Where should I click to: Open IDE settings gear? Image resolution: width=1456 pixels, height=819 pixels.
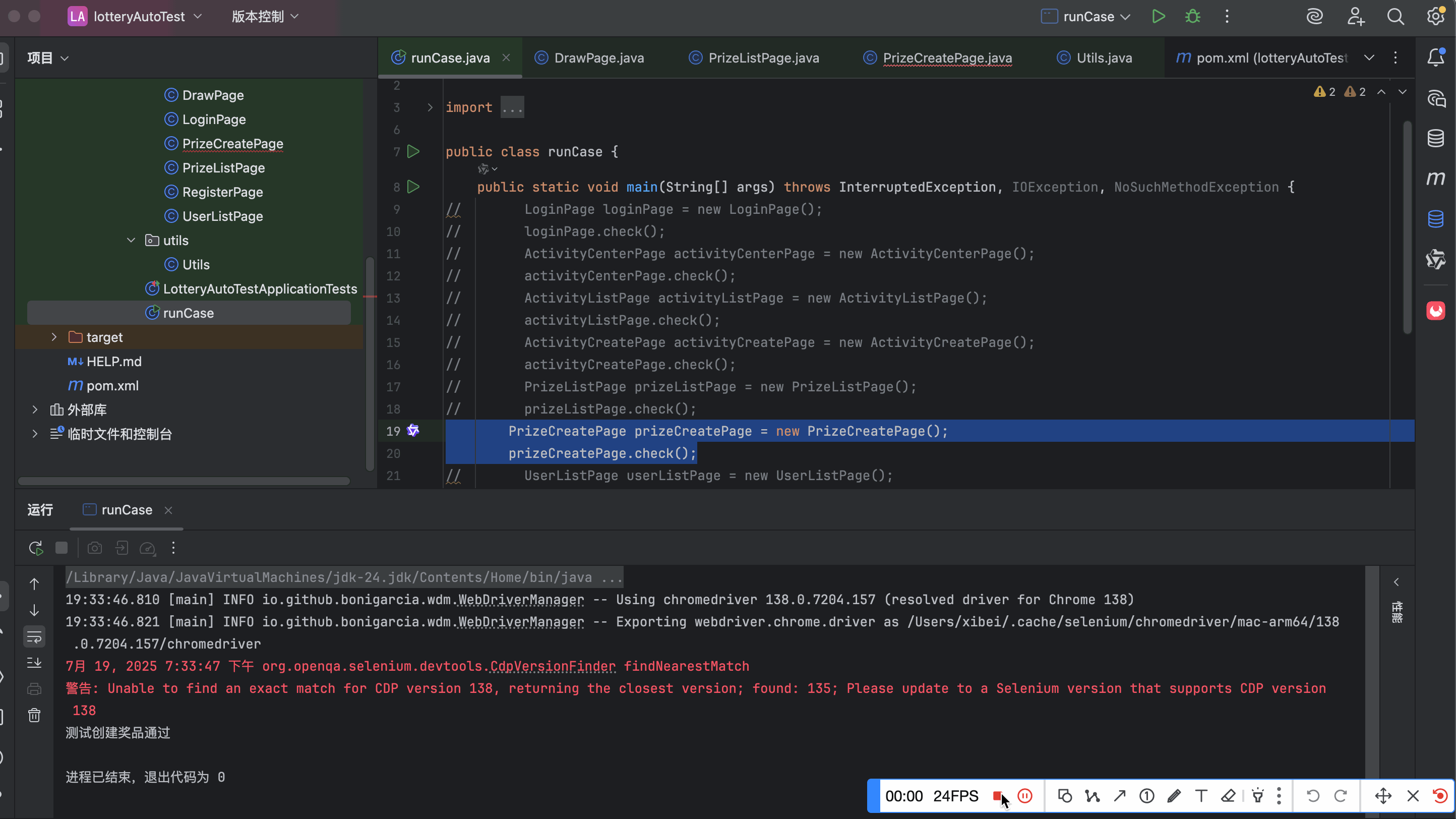pyautogui.click(x=1436, y=16)
